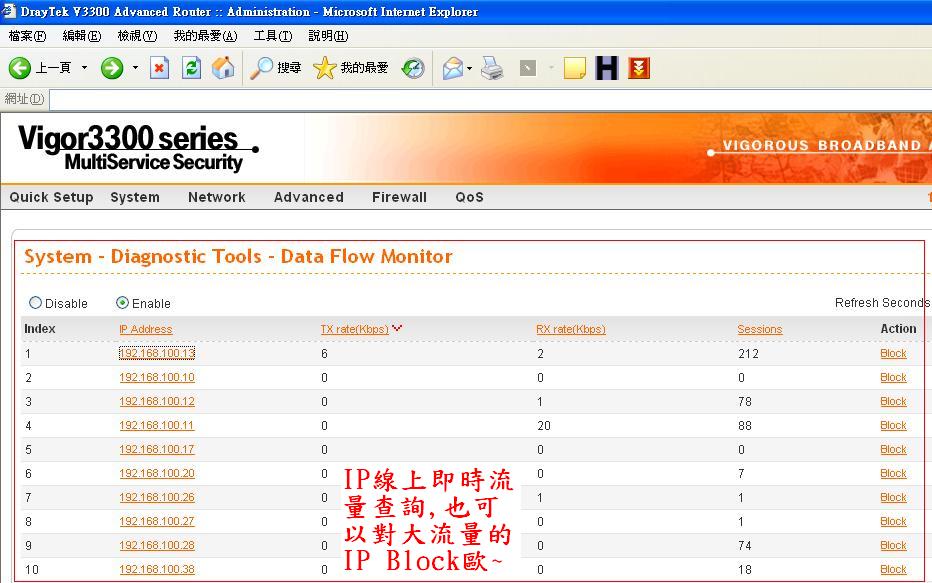This screenshot has width=932, height=583.
Task: Select the Enable radio button
Action: tap(122, 302)
